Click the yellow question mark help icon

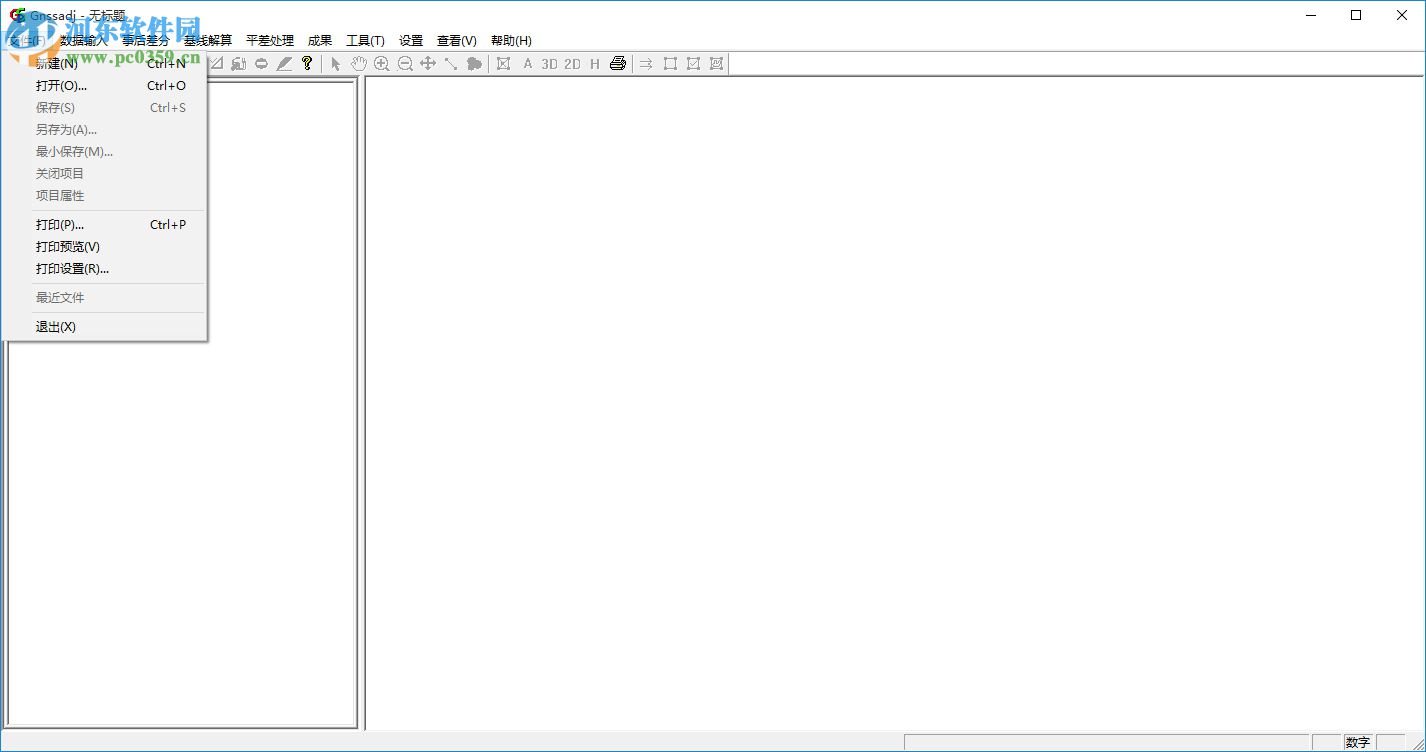pyautogui.click(x=307, y=64)
